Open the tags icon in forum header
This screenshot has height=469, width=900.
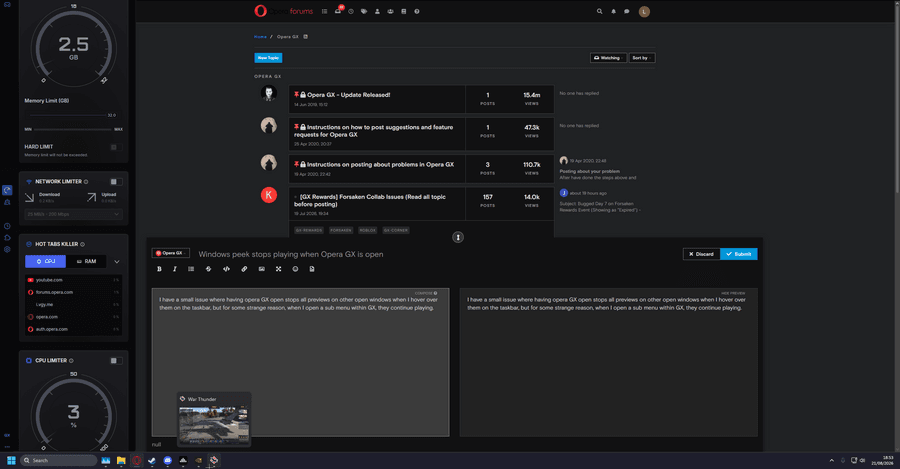(364, 11)
